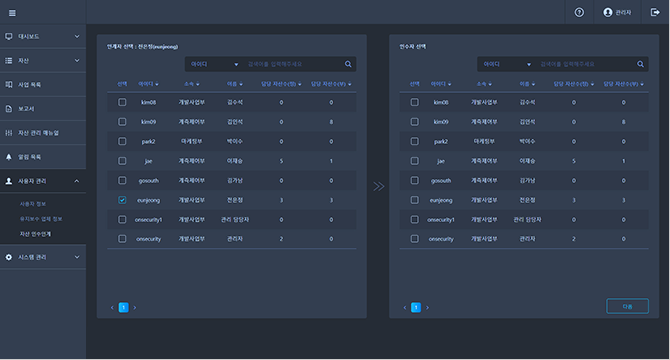Expand the 대시보드 menu chevron
The image size is (670, 360).
pos(77,36)
